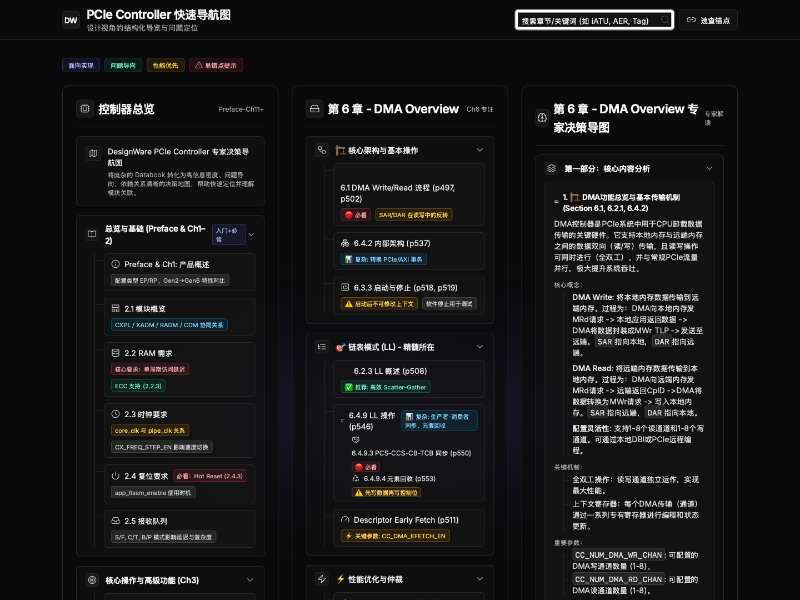The width and height of the screenshot is (800, 600).
Task: Open the 2.2 RAM item
Action: 179,370
